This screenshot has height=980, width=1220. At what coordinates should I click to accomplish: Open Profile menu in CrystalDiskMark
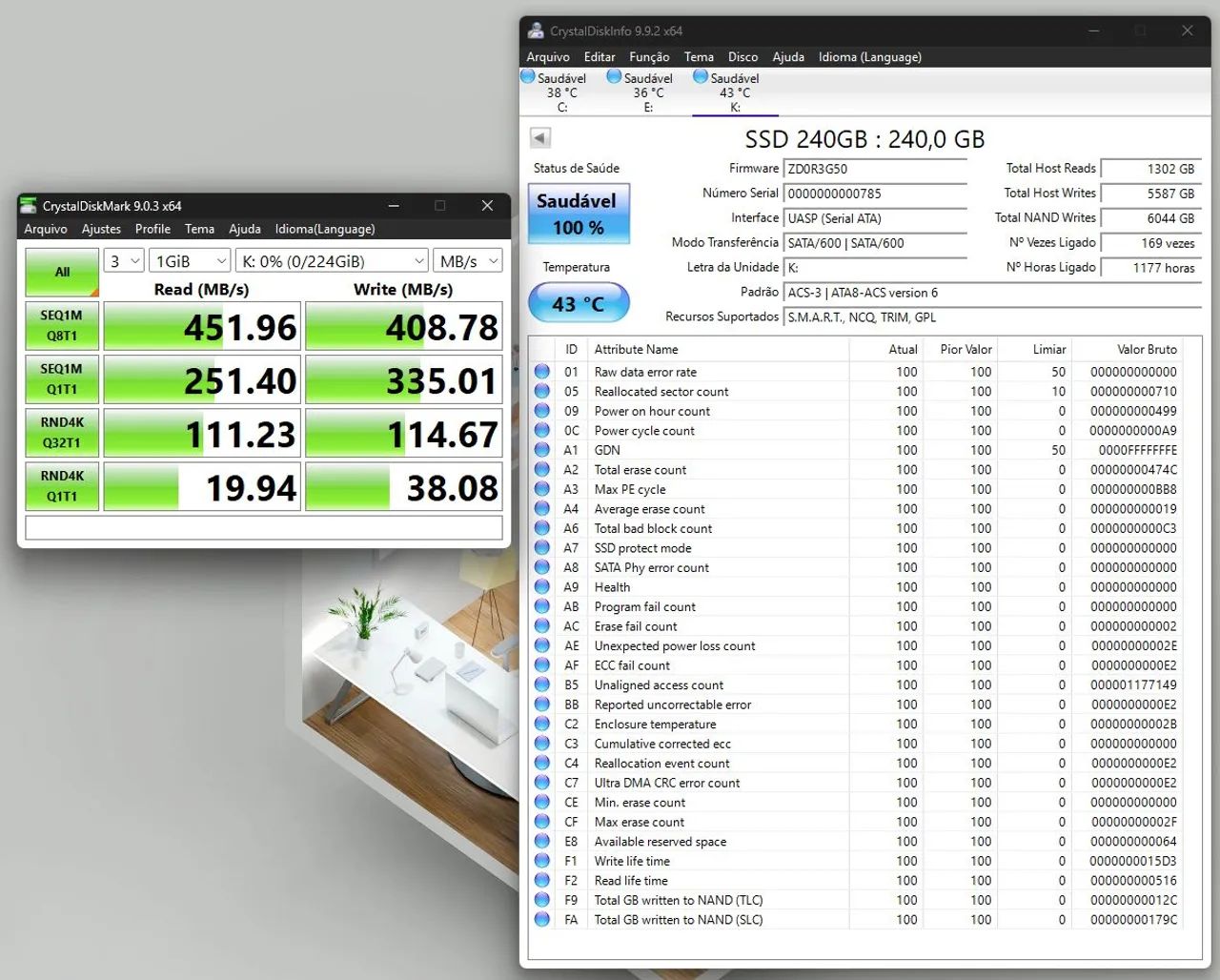[x=152, y=229]
